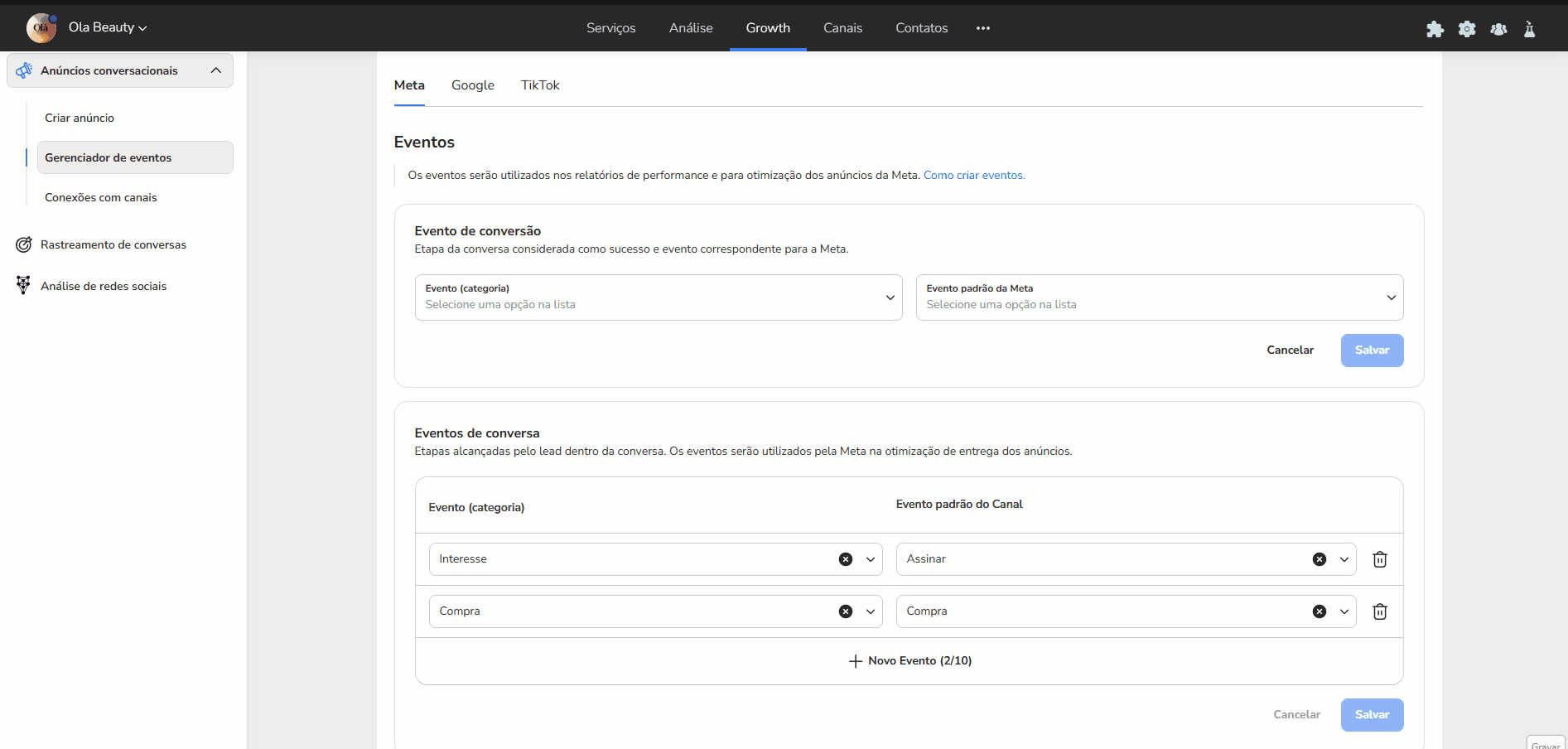
Task: Switch to the Google tab
Action: (472, 85)
